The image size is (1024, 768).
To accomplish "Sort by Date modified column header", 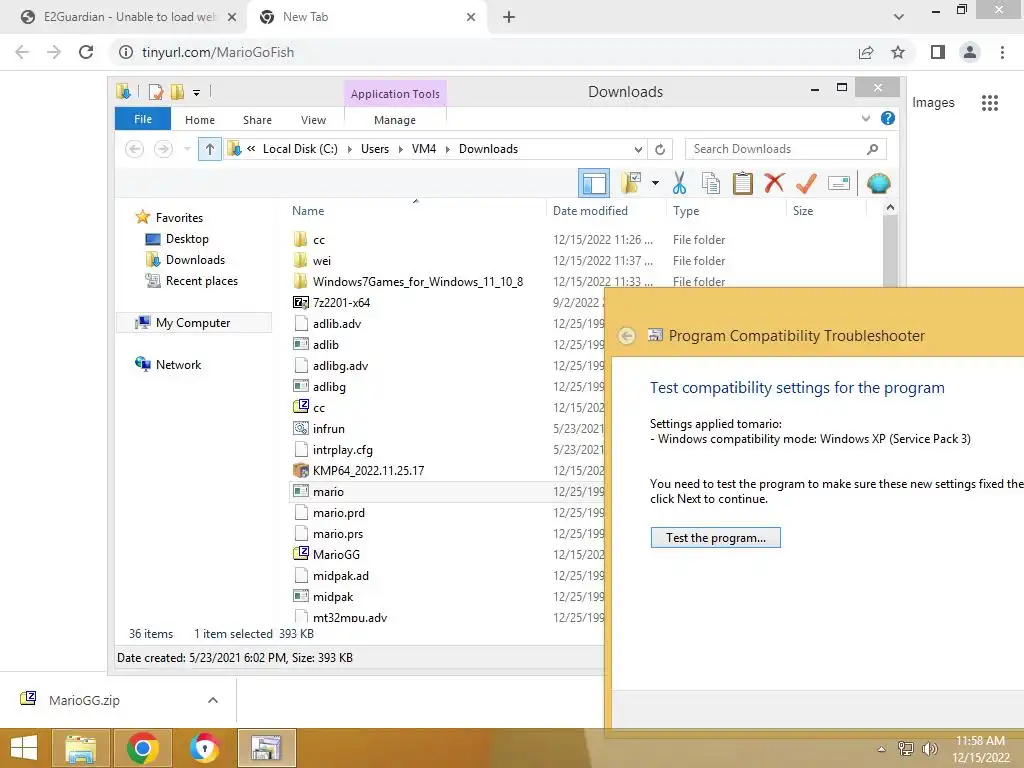I will (590, 211).
